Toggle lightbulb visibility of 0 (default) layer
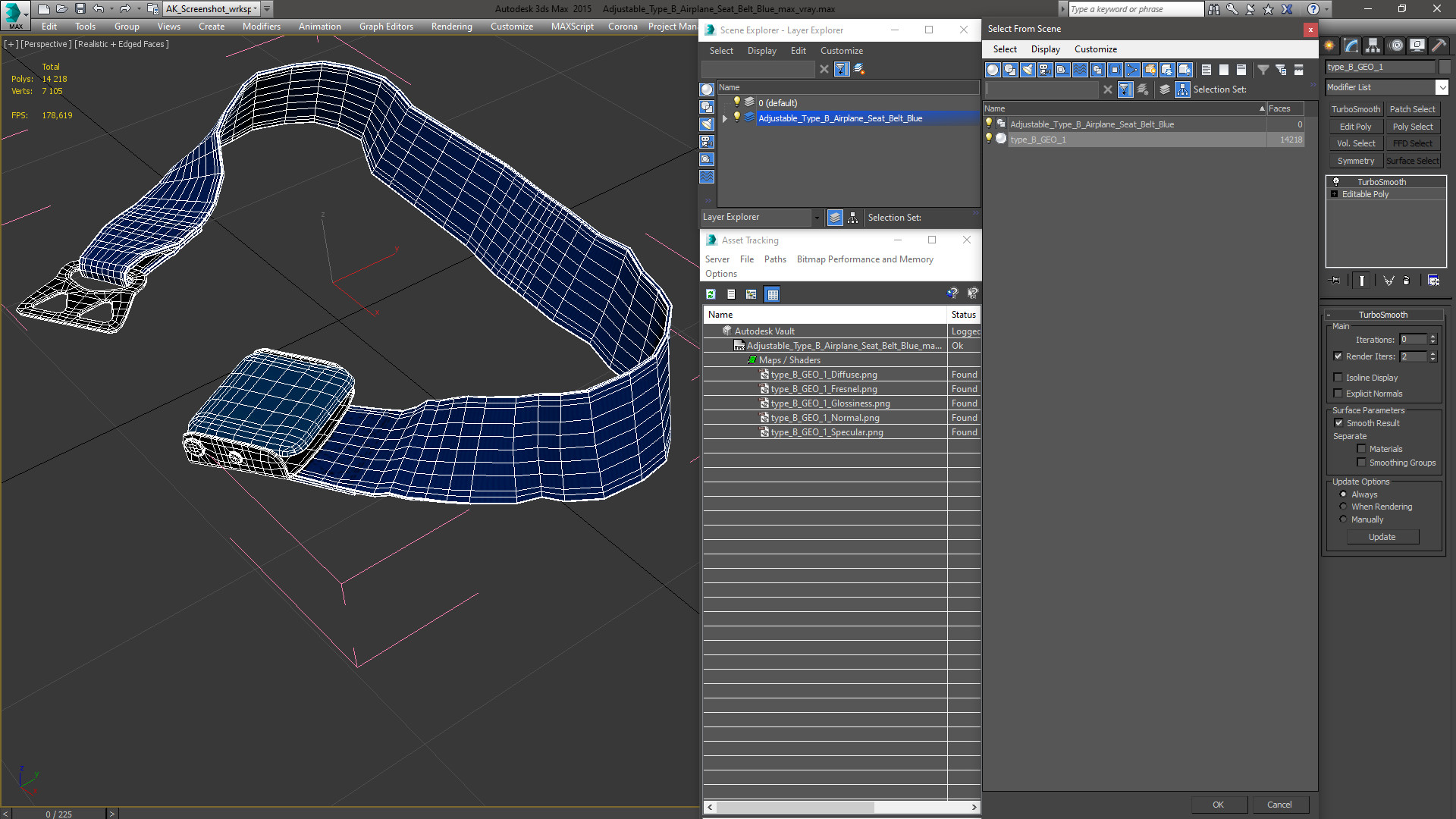This screenshot has width=1456, height=819. tap(736, 102)
